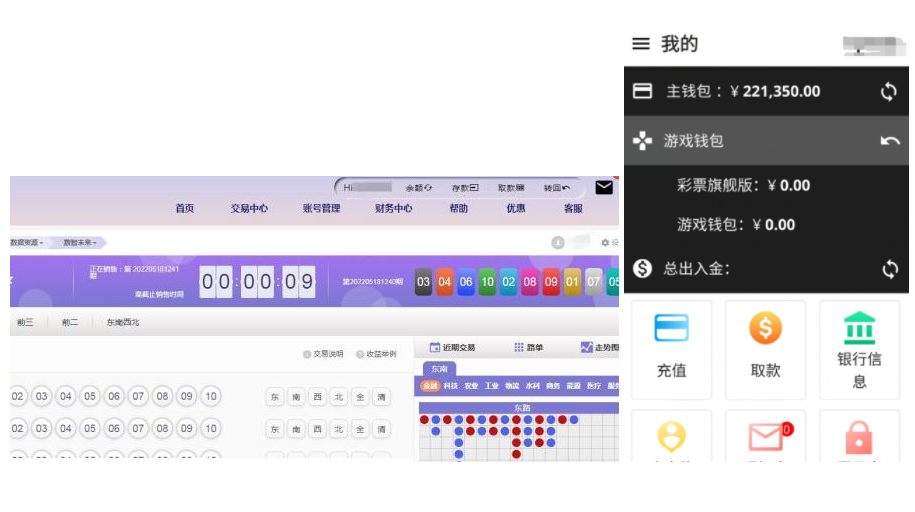Image resolution: width=915 pixels, height=512 pixels.
Task: Switch to the 前三 tab
Action: coord(25,322)
